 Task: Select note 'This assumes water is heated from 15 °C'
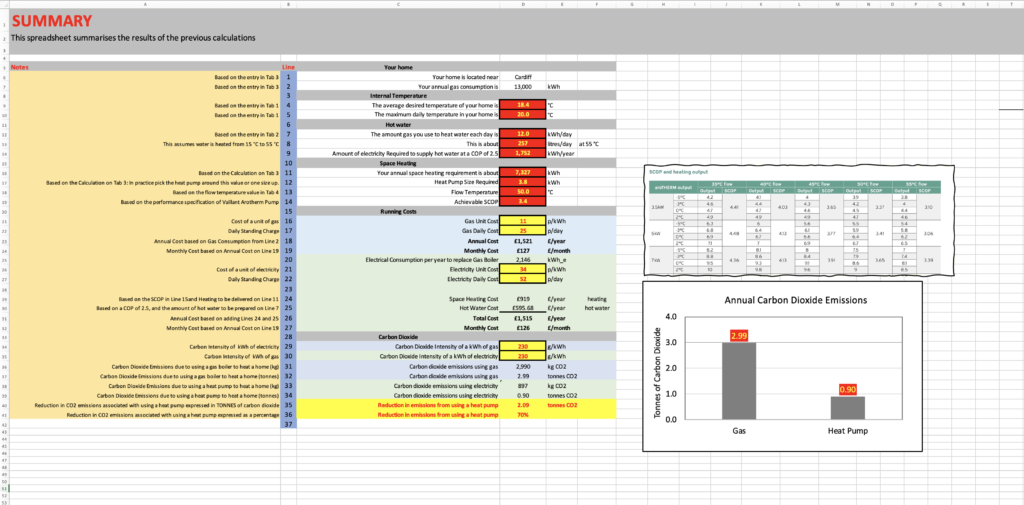[x=221, y=143]
